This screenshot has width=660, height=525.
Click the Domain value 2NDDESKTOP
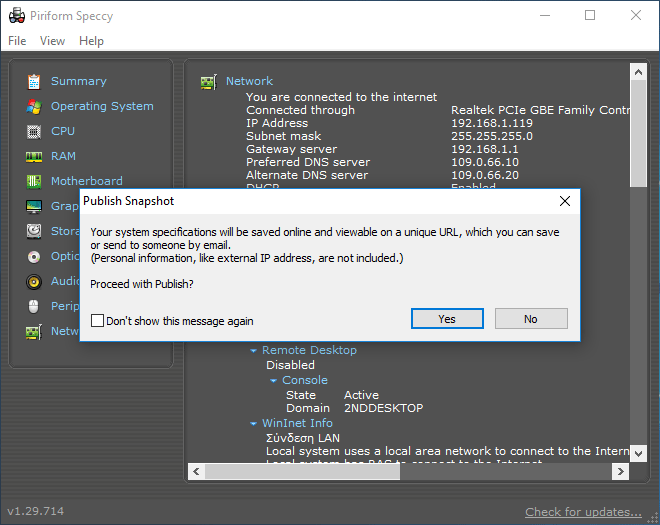pos(383,408)
